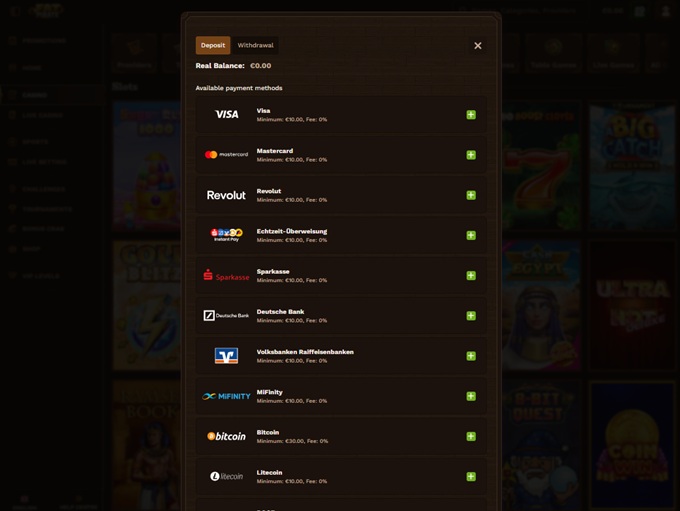Close the payment methods dialog
The image size is (680, 511).
click(x=478, y=46)
